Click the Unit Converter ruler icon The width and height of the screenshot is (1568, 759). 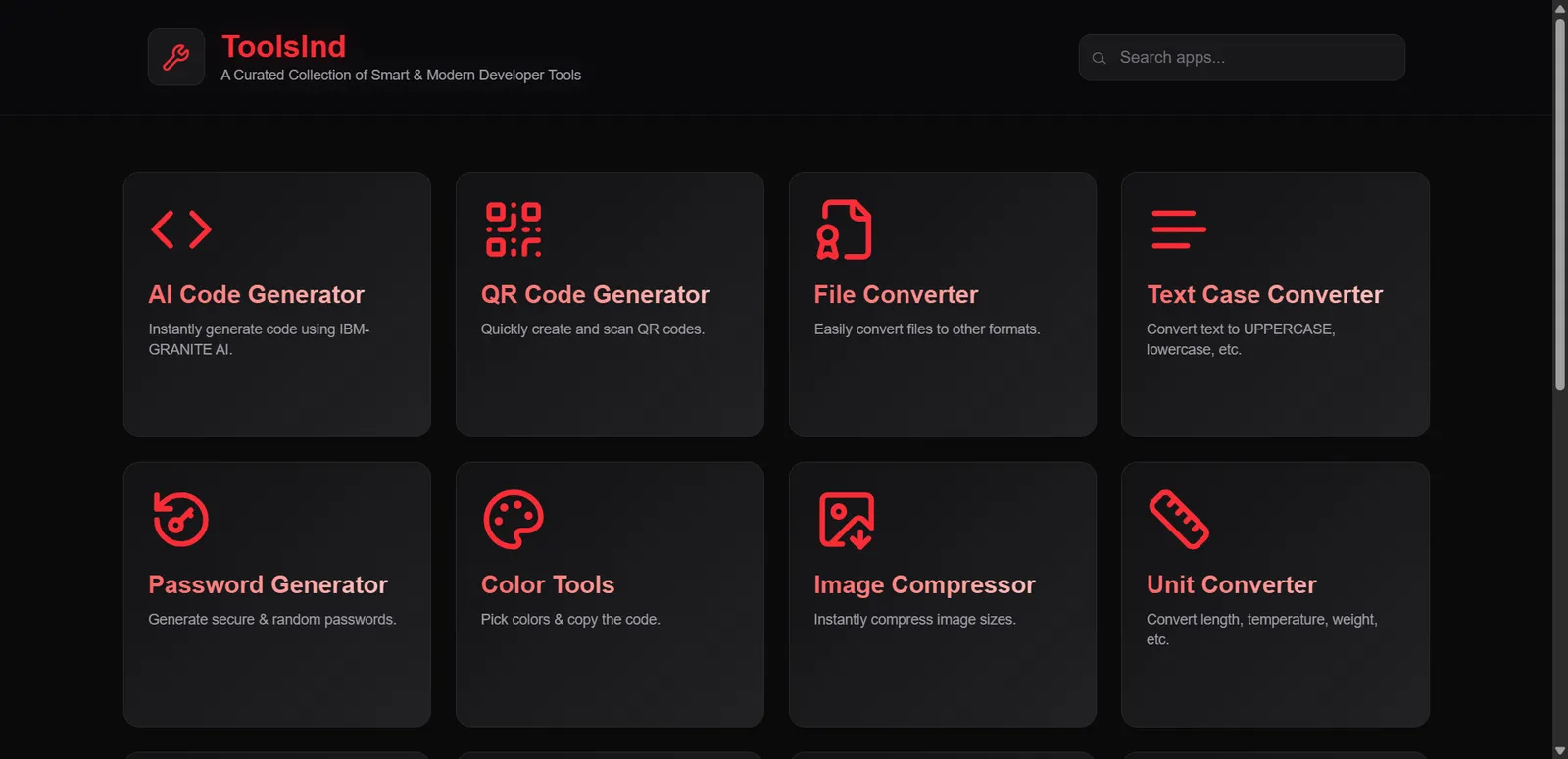click(x=1179, y=519)
